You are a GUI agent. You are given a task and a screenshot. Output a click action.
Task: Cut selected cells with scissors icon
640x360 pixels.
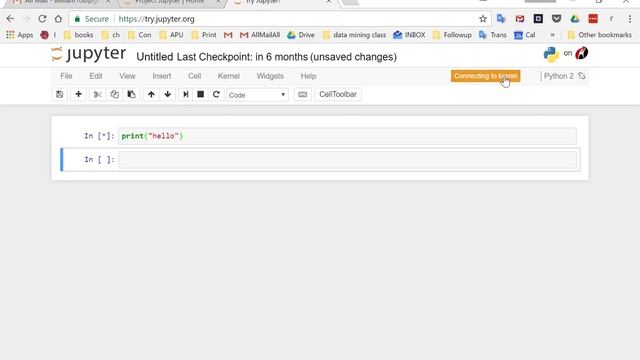[98, 94]
